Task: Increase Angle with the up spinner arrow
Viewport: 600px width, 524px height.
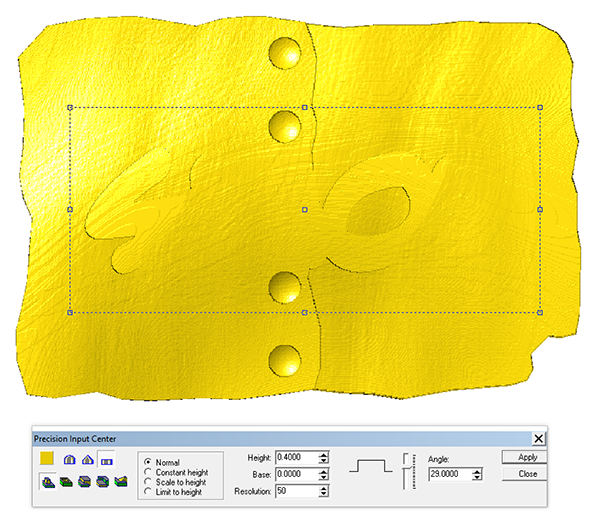Action: point(477,472)
